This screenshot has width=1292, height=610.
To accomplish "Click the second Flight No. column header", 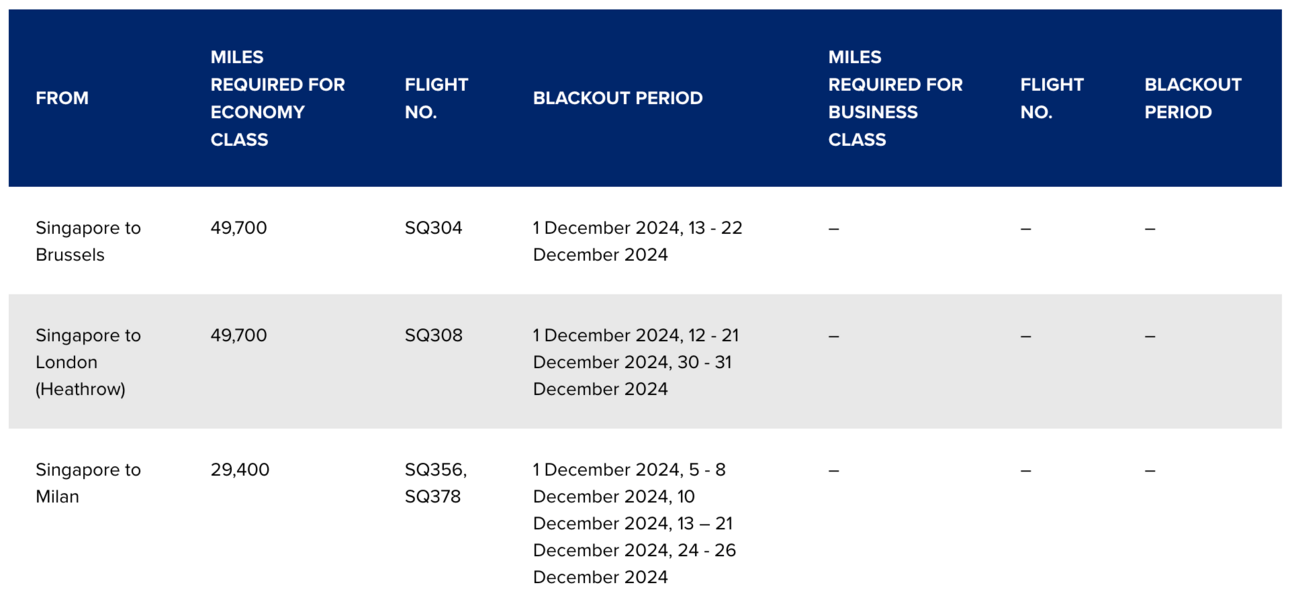I will [x=1052, y=98].
